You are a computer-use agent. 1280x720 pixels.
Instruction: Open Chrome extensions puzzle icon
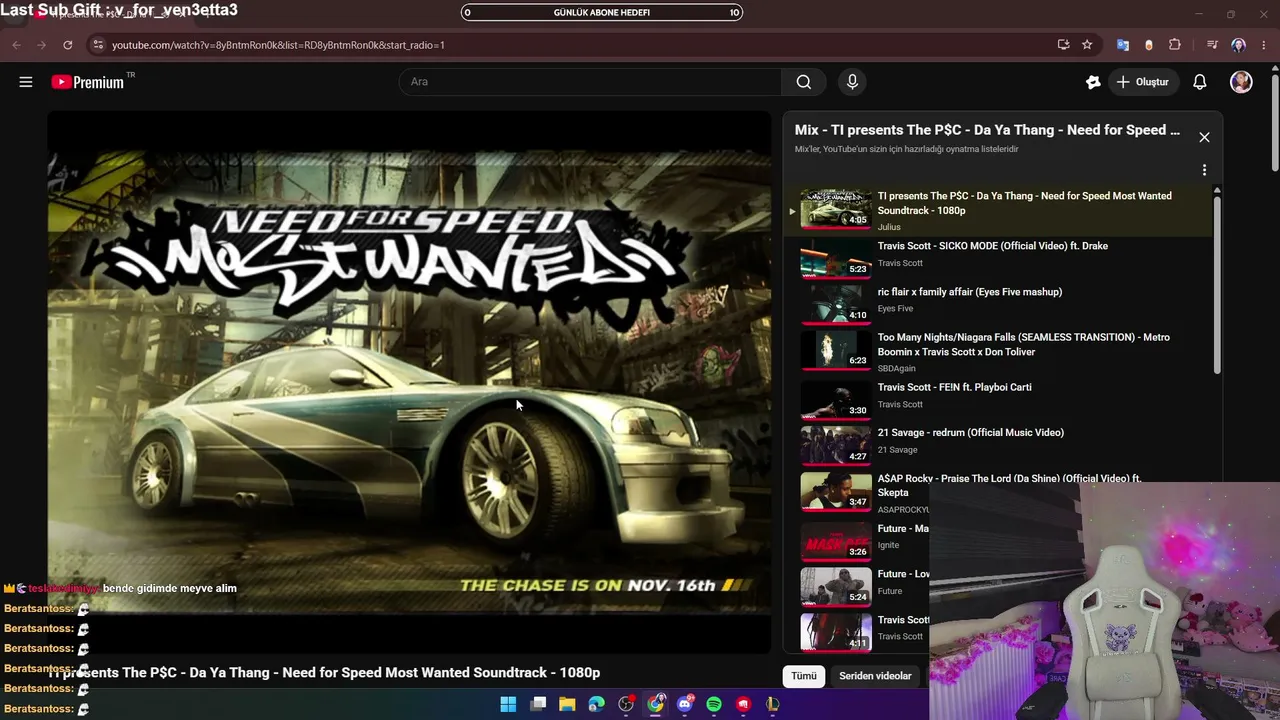tap(1175, 45)
